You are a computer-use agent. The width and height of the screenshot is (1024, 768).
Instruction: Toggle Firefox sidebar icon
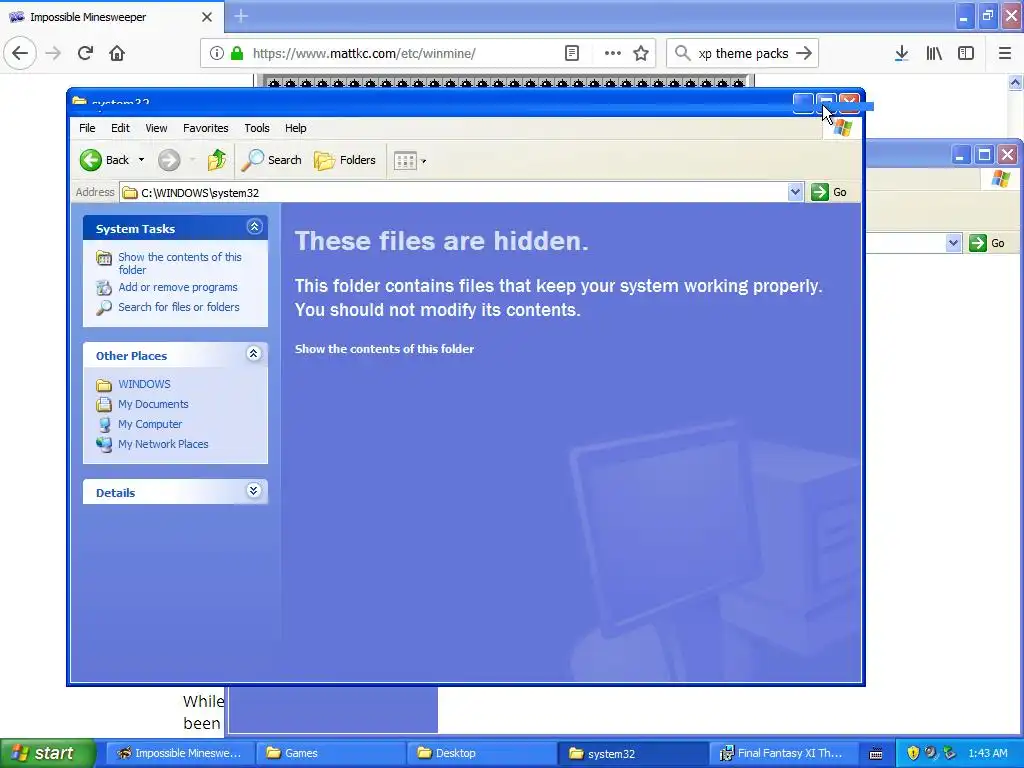pos(966,53)
